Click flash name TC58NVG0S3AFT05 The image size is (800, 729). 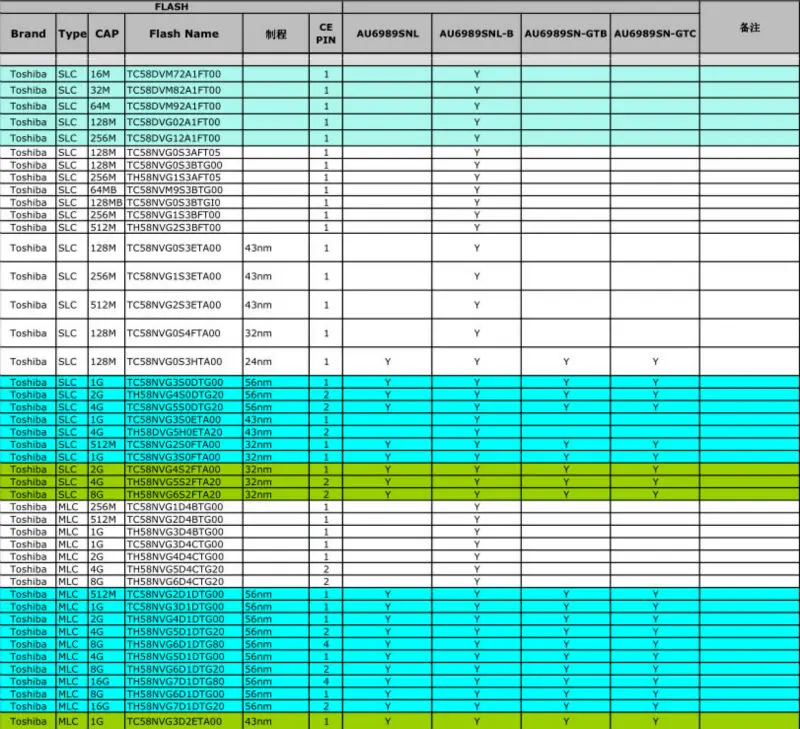click(x=173, y=153)
